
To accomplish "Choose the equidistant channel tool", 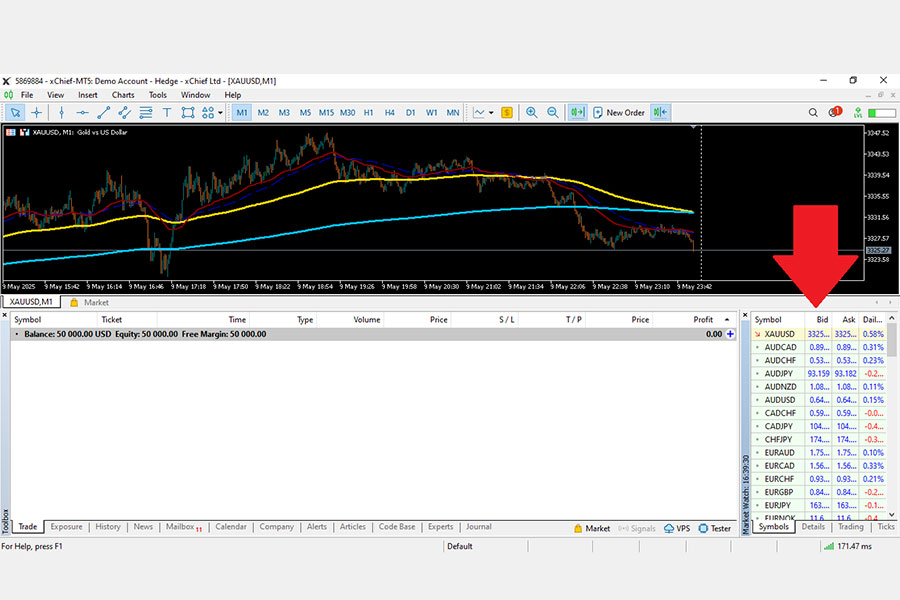I will (x=125, y=113).
